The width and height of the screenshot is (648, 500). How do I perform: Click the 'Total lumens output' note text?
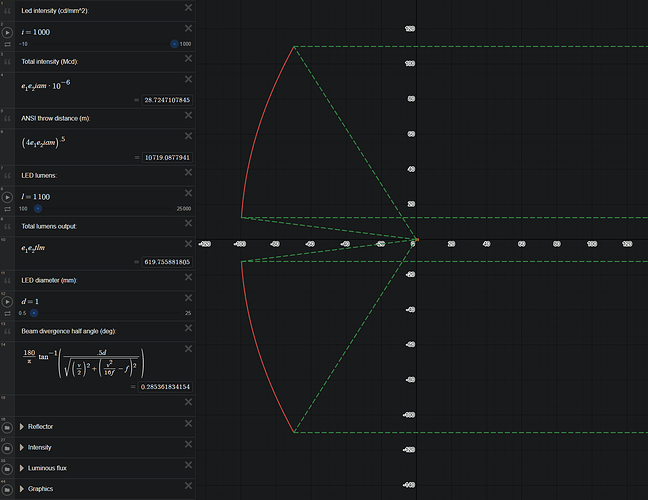[49, 226]
